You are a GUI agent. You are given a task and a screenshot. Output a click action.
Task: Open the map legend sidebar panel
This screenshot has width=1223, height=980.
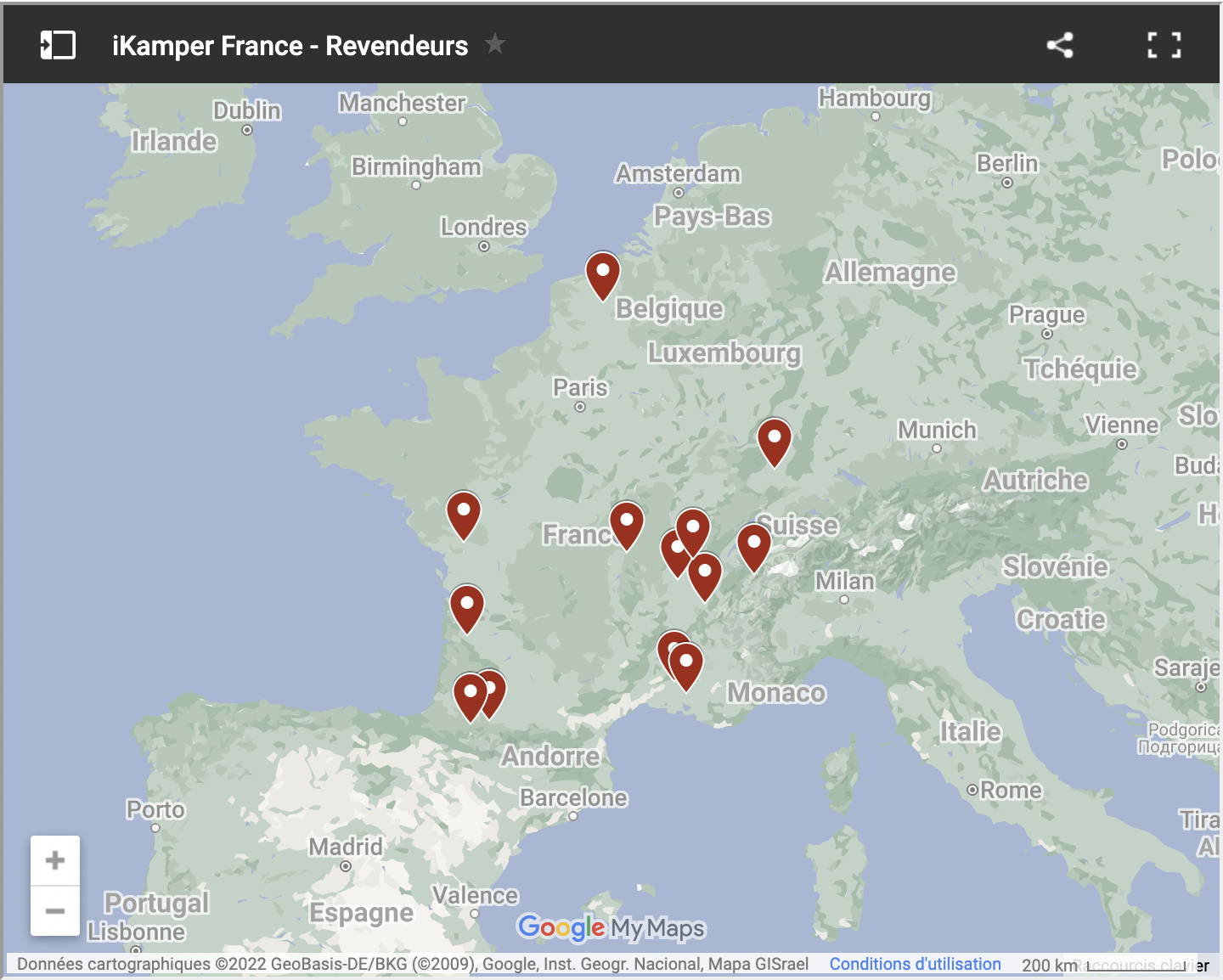(x=58, y=45)
